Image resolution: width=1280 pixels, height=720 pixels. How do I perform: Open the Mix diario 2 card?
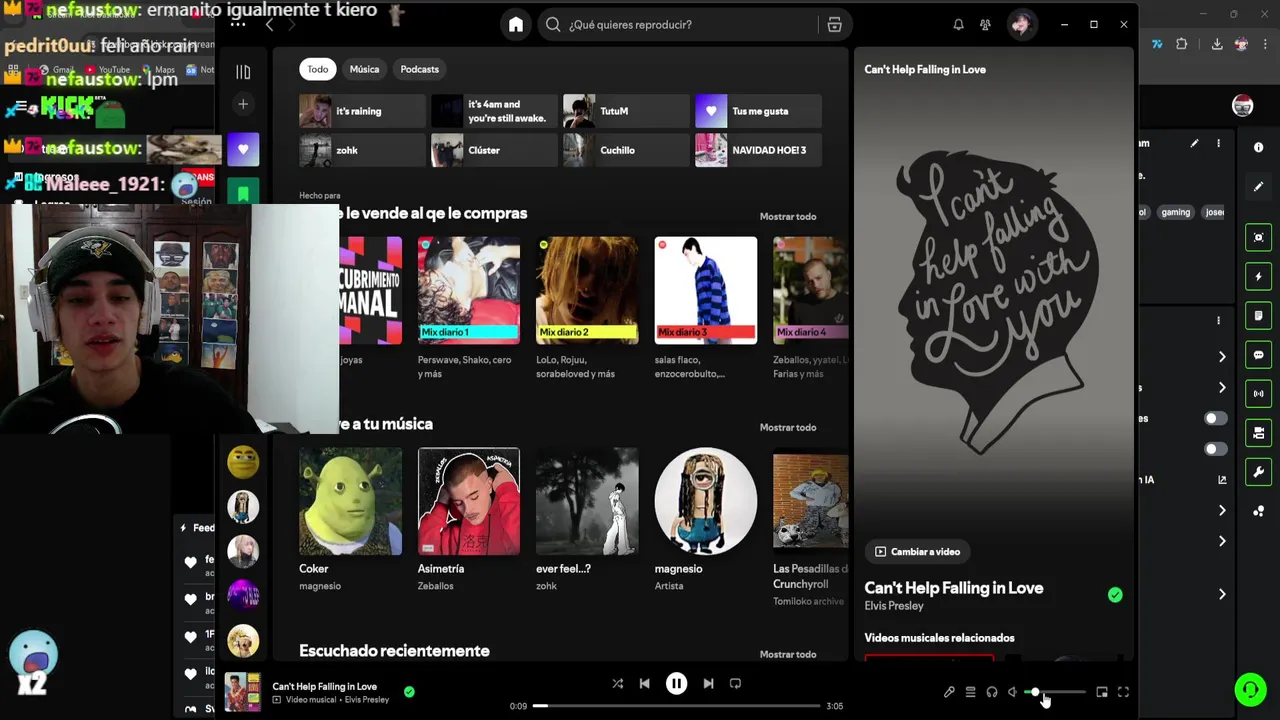point(587,308)
